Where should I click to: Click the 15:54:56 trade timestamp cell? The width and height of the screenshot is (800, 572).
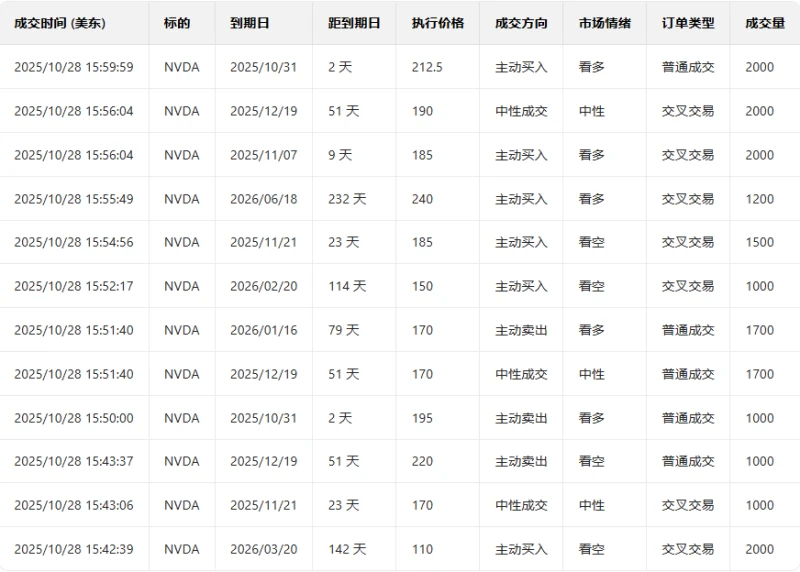74,242
